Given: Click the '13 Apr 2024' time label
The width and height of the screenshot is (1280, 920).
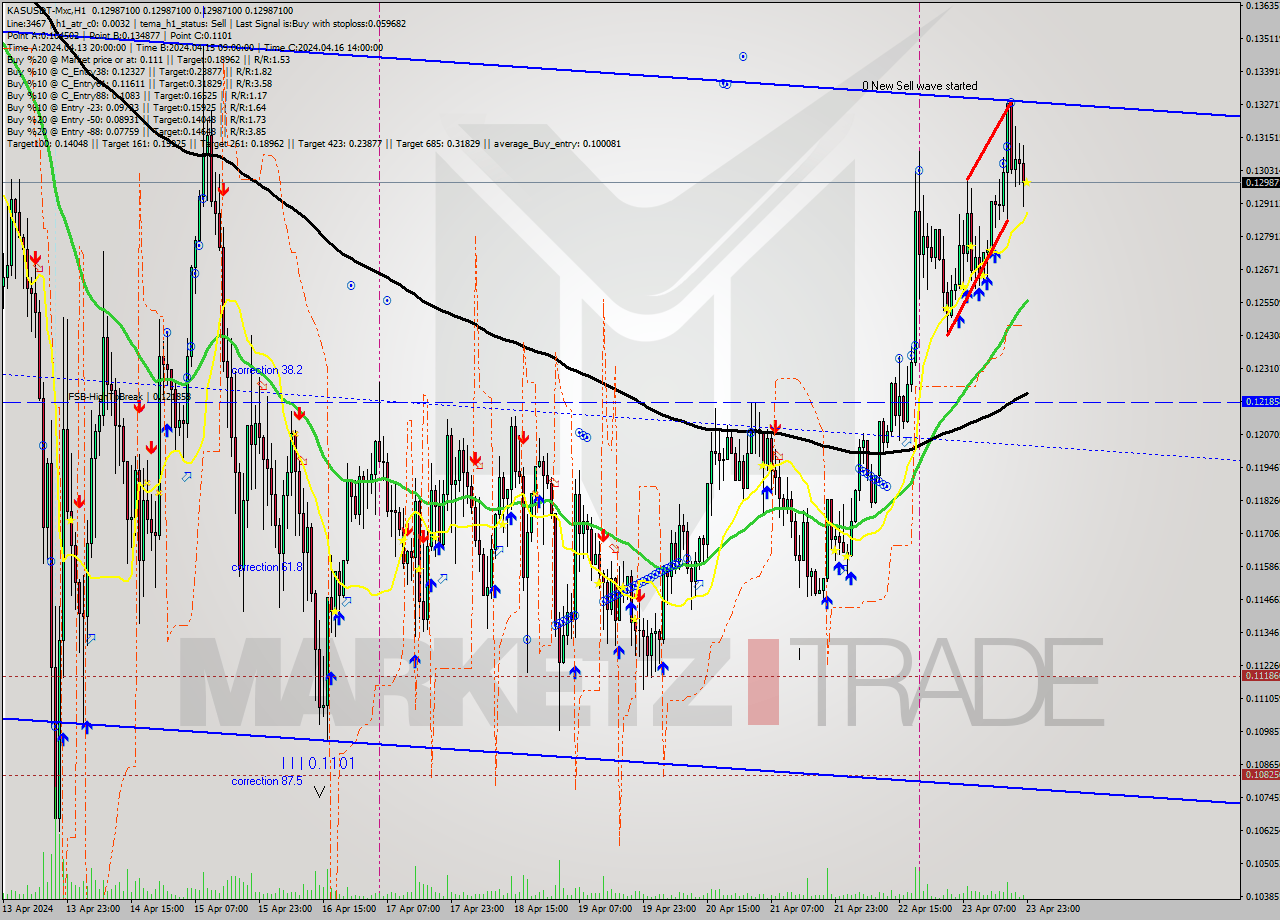Looking at the screenshot, I should coord(28,909).
